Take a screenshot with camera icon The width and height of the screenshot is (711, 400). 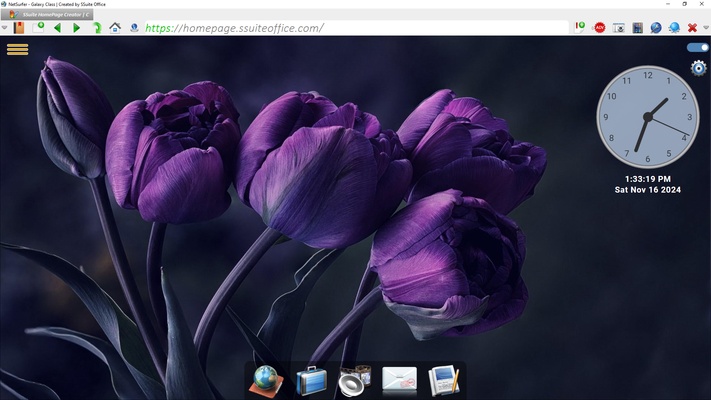click(618, 28)
